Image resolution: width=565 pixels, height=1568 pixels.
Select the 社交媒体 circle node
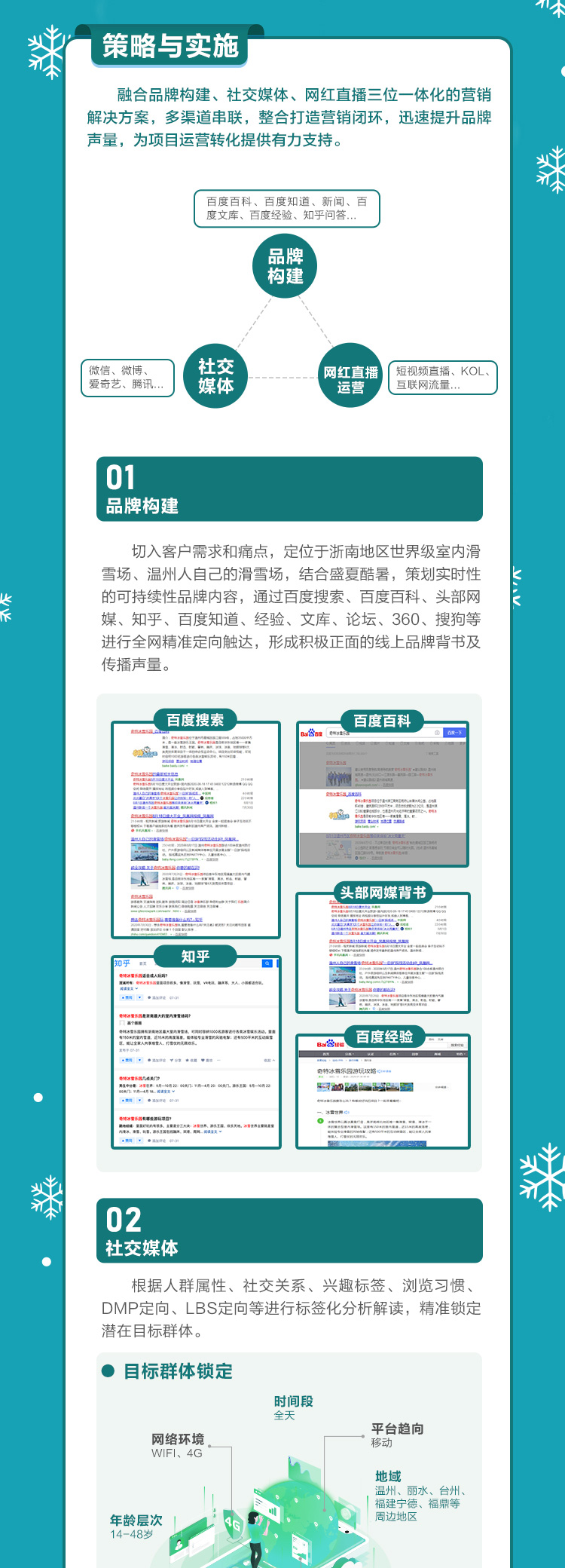[215, 376]
